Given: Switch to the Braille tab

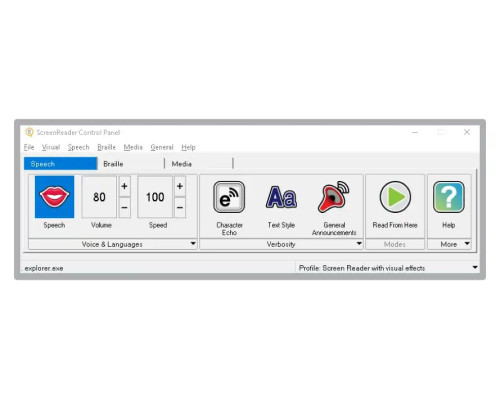Looking at the screenshot, I should tap(131, 164).
